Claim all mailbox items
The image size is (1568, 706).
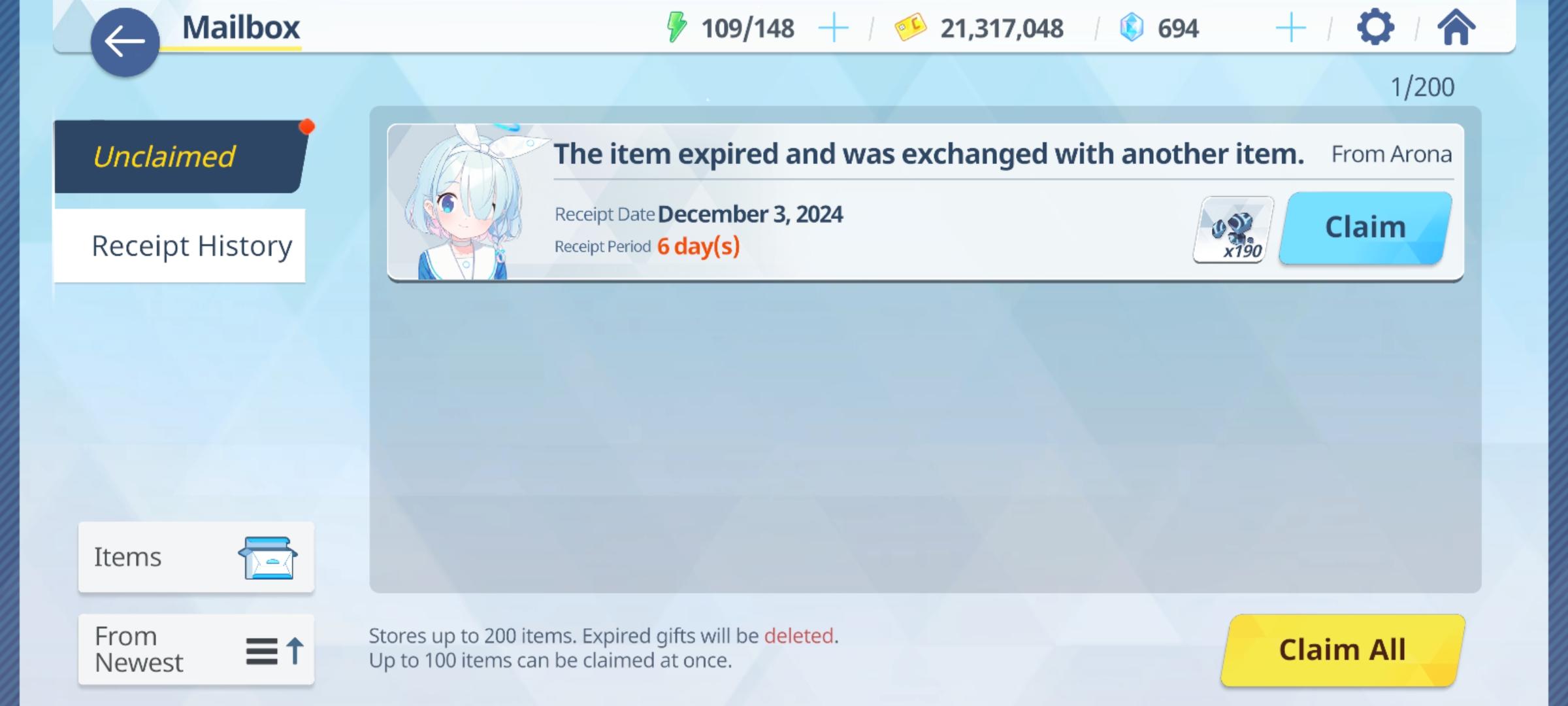coord(1343,650)
